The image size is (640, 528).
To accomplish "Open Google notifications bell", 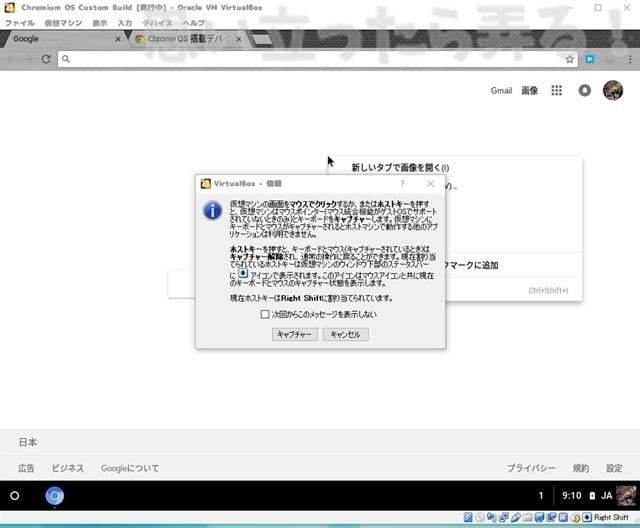I will (x=584, y=90).
